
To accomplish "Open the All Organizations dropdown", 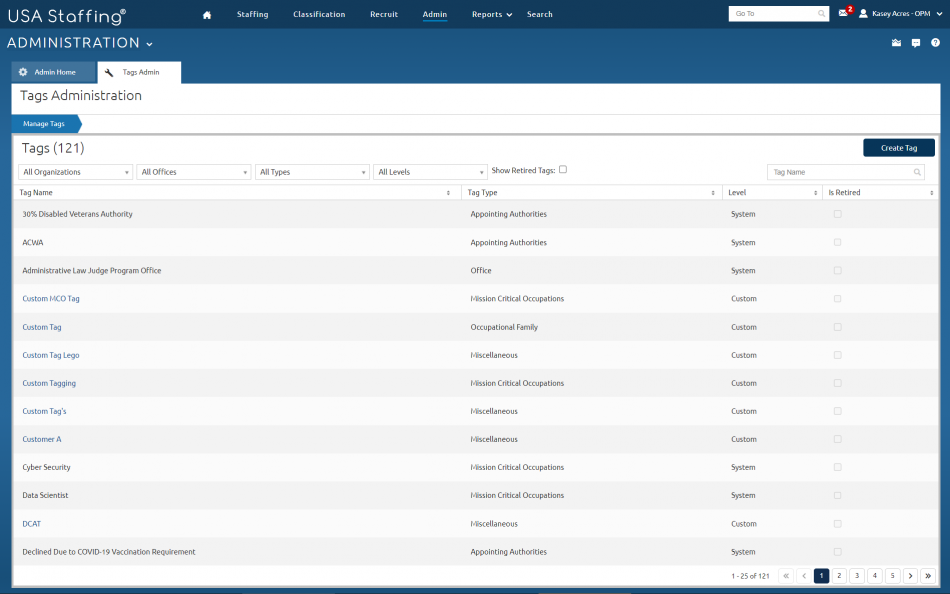I will [76, 172].
